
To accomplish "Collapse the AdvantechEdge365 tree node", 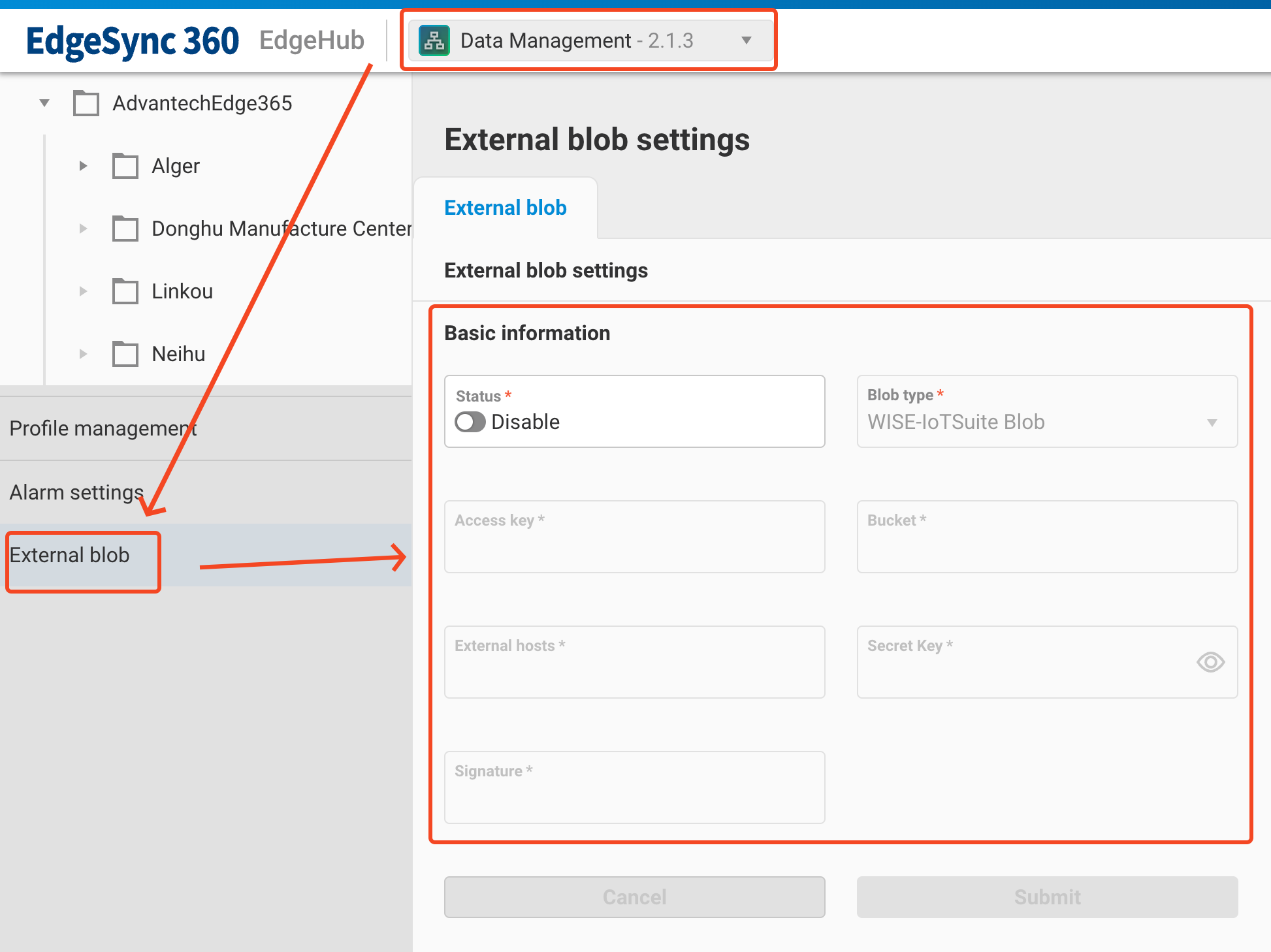I will pyautogui.click(x=44, y=103).
